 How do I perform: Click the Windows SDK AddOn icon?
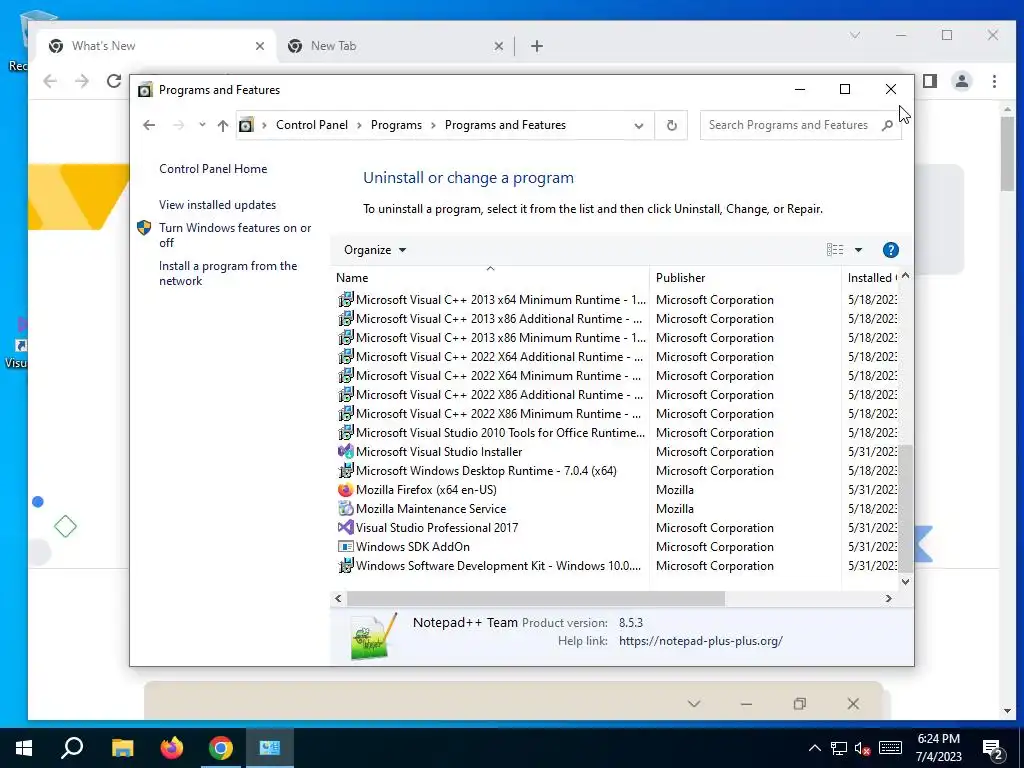coord(345,546)
